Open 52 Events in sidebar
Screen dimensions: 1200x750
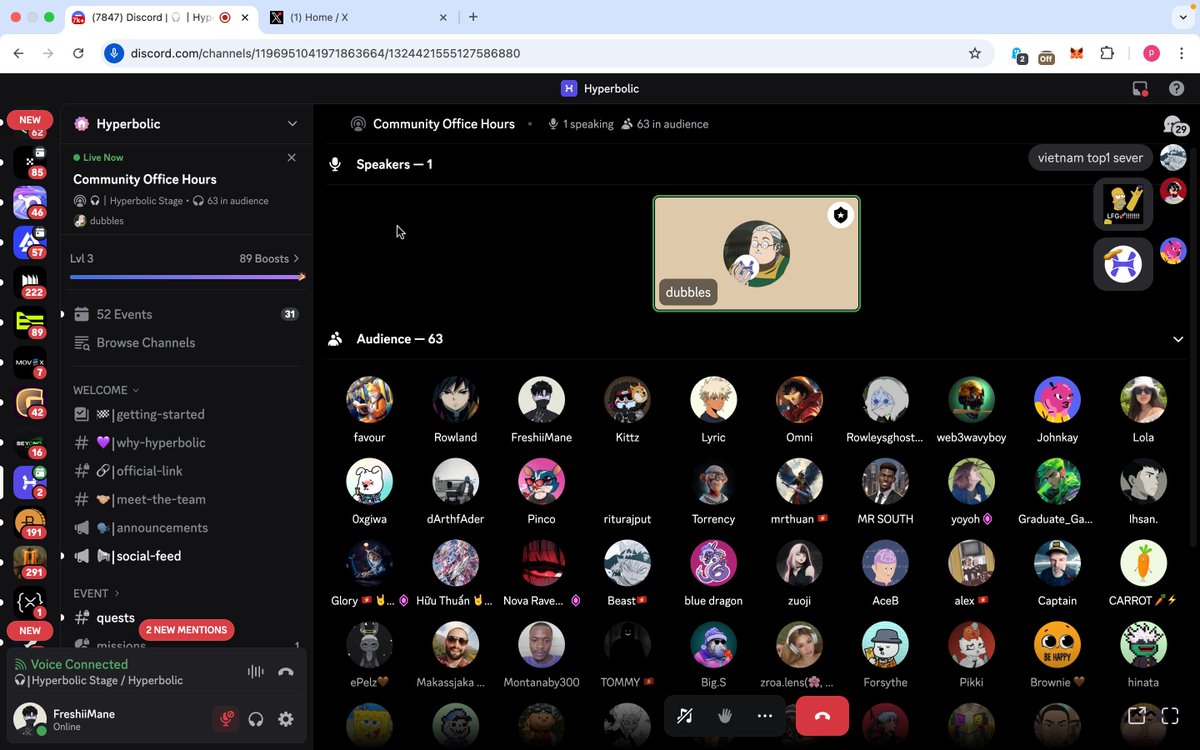click(186, 314)
